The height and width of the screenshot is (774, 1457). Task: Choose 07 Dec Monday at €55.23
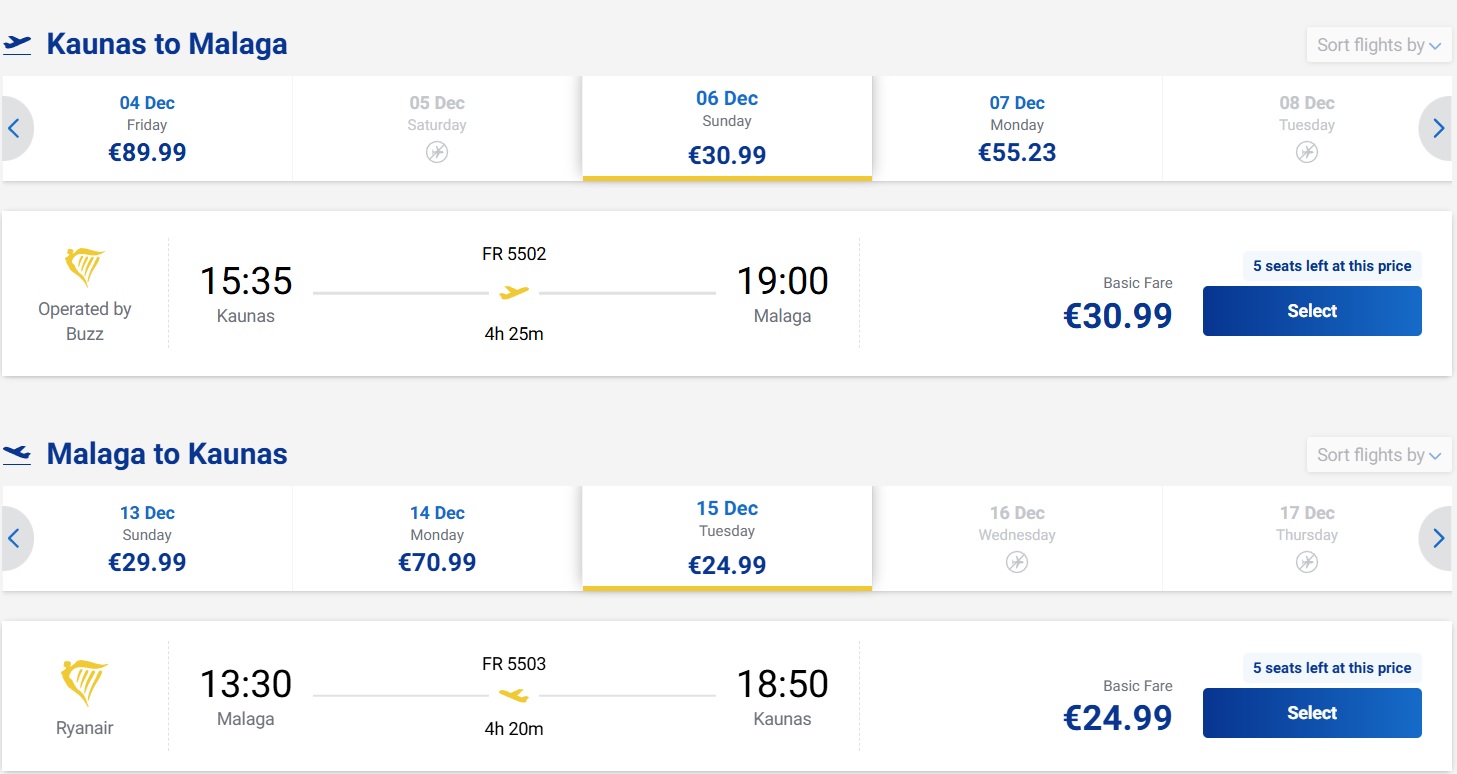click(x=1017, y=129)
